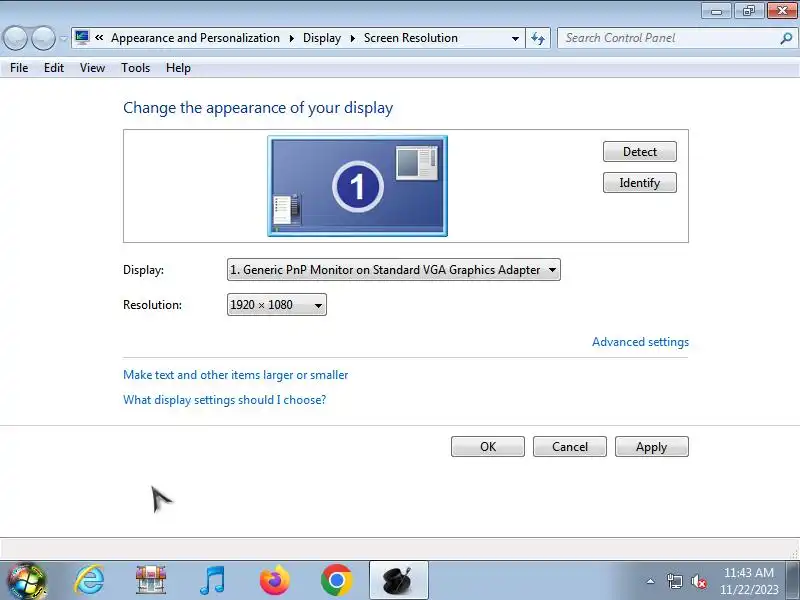The height and width of the screenshot is (600, 800).
Task: Open the recent pages dropdown arrow
Action: 63,38
